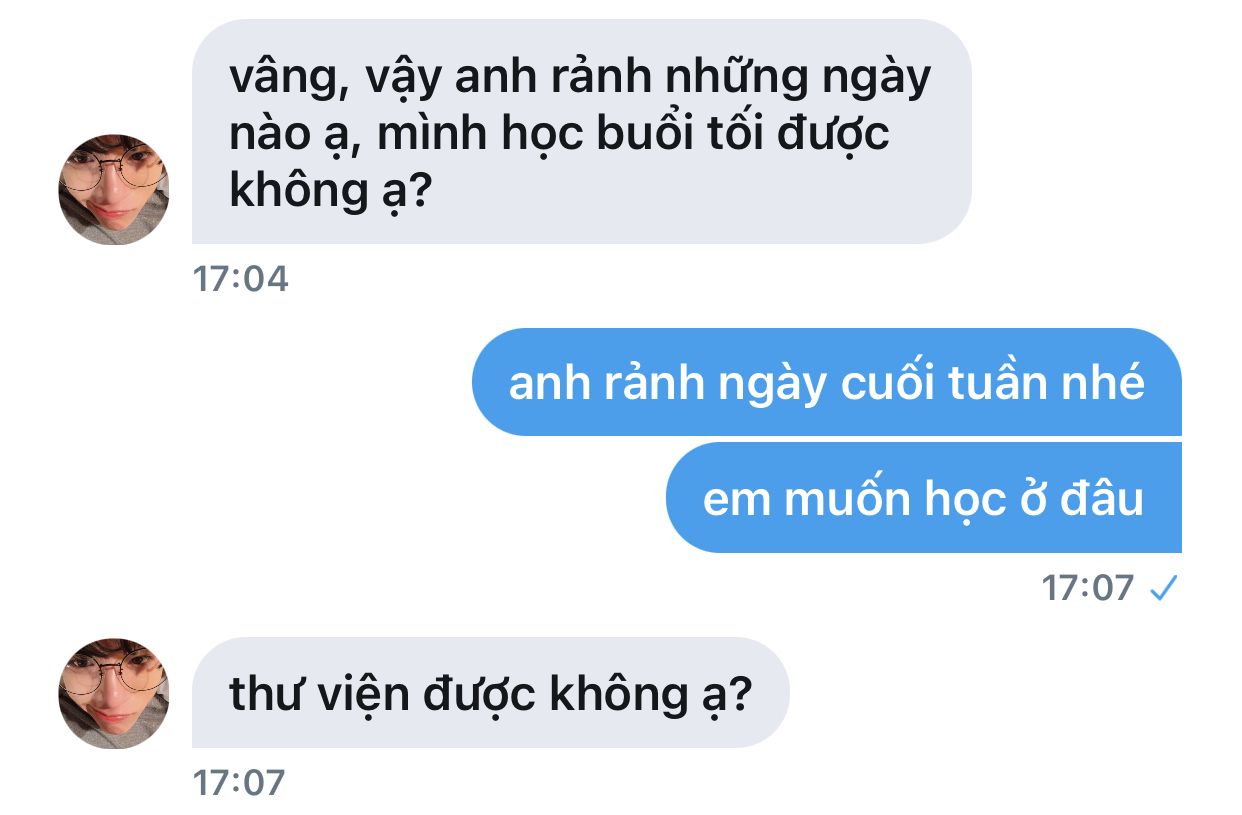Click the blue sent checkmark beside 17:07
The height and width of the screenshot is (815, 1242).
(1163, 589)
